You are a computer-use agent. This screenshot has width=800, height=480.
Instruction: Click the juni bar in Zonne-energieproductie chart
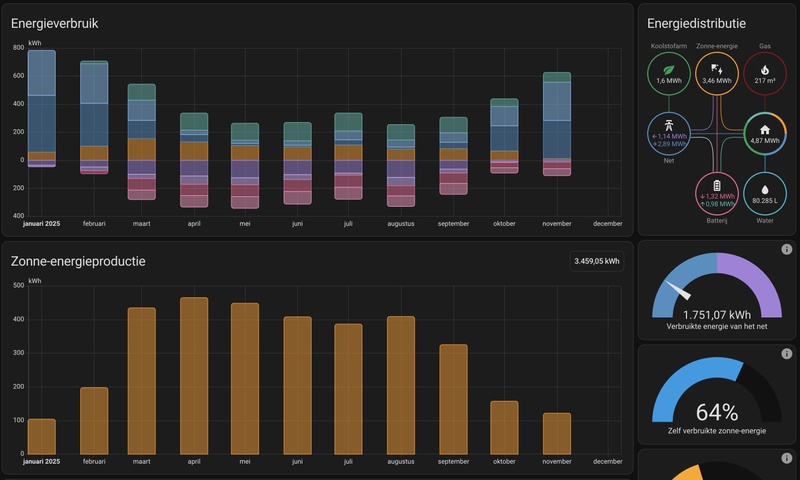(297, 385)
